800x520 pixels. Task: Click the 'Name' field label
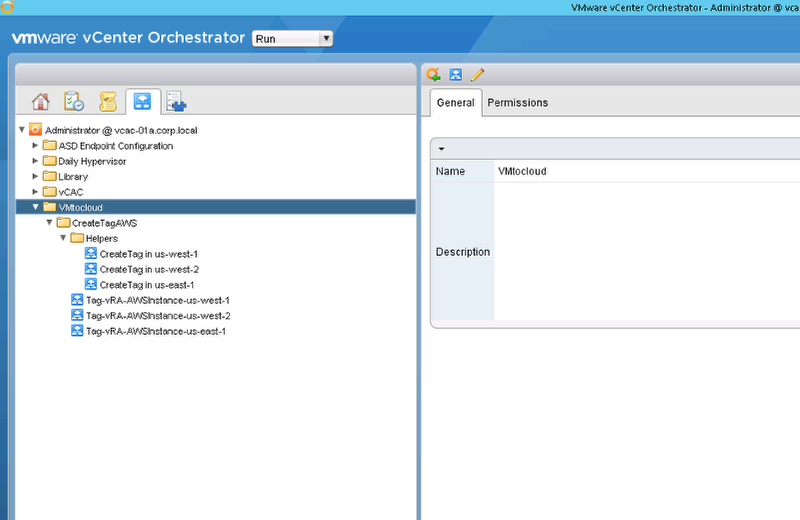click(x=450, y=171)
